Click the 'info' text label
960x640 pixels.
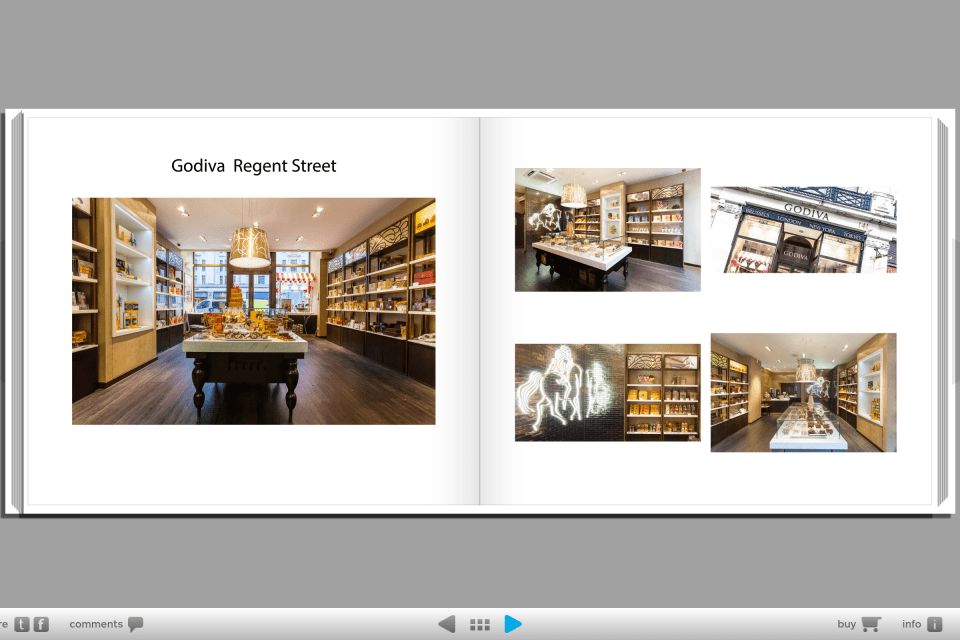coord(911,624)
